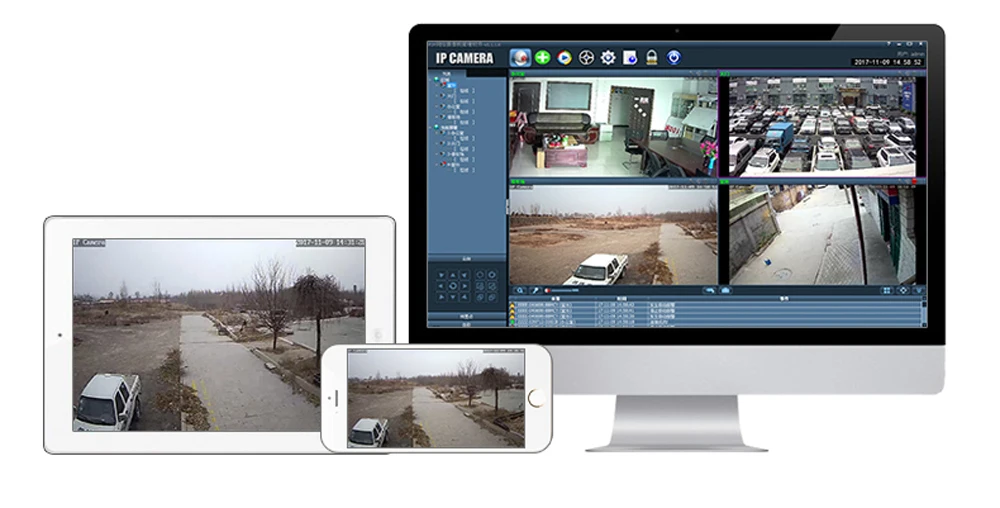Click PTZ down-left diagonal arrow
1000x508 pixels.
[441, 297]
